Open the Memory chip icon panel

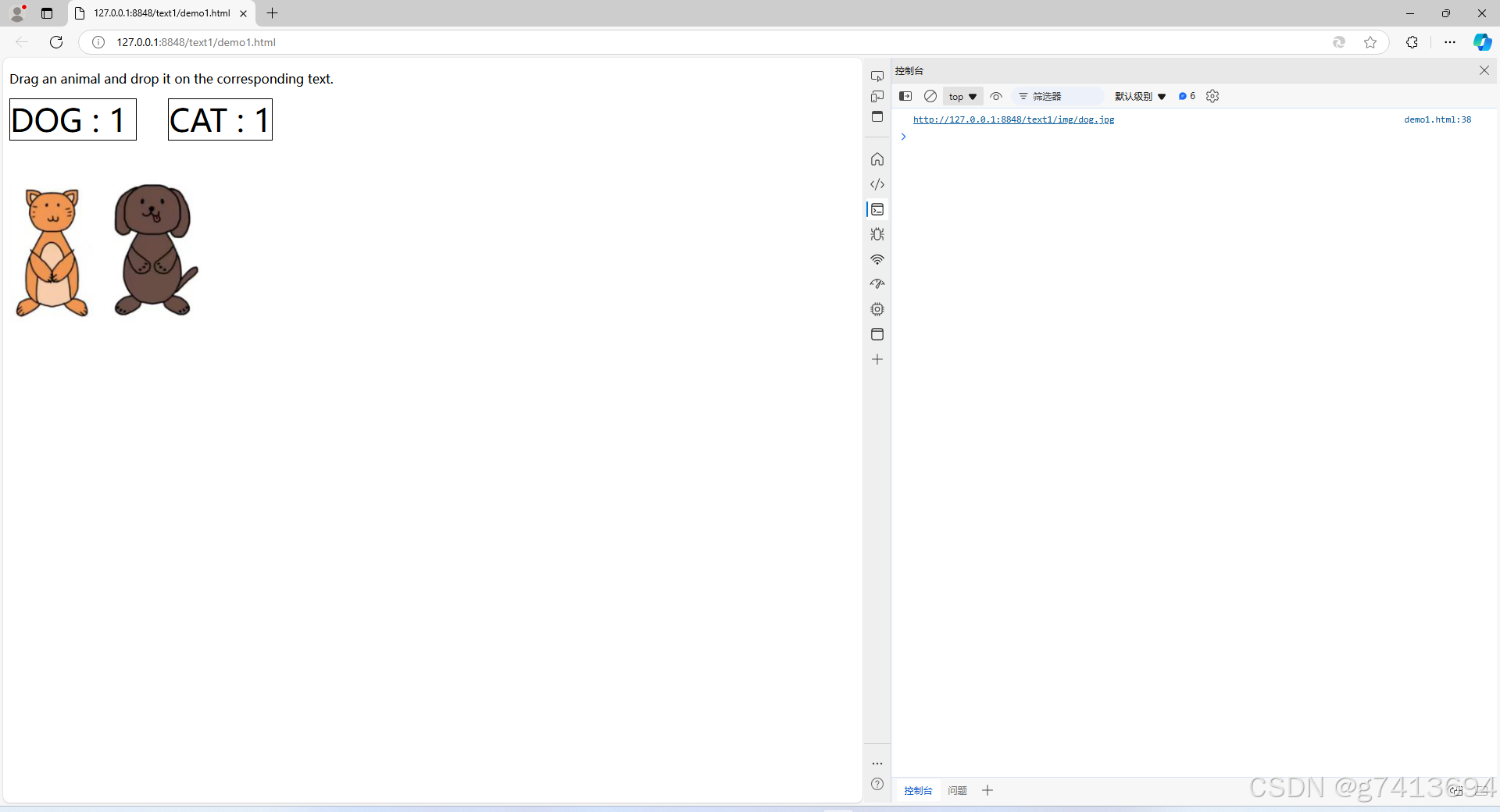(x=877, y=309)
